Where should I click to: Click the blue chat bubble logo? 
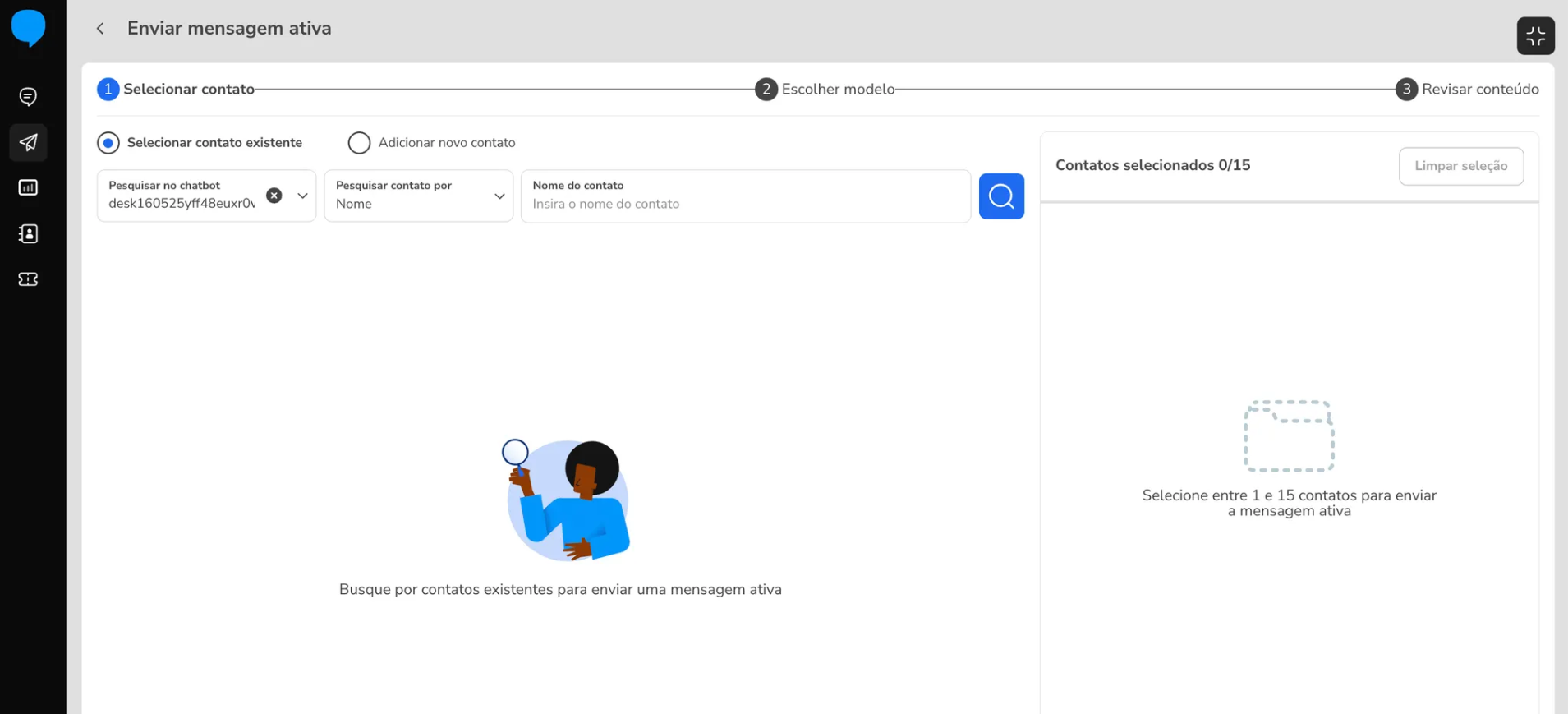click(x=28, y=28)
